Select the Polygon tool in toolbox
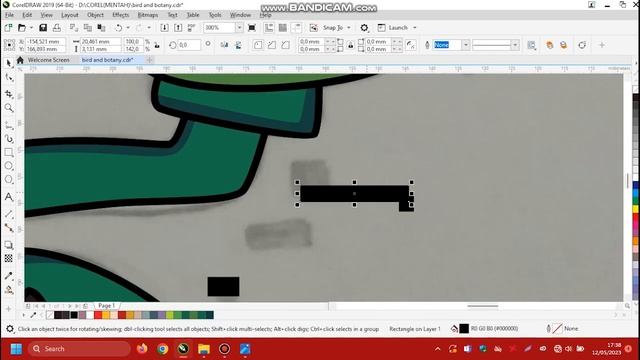 9,180
